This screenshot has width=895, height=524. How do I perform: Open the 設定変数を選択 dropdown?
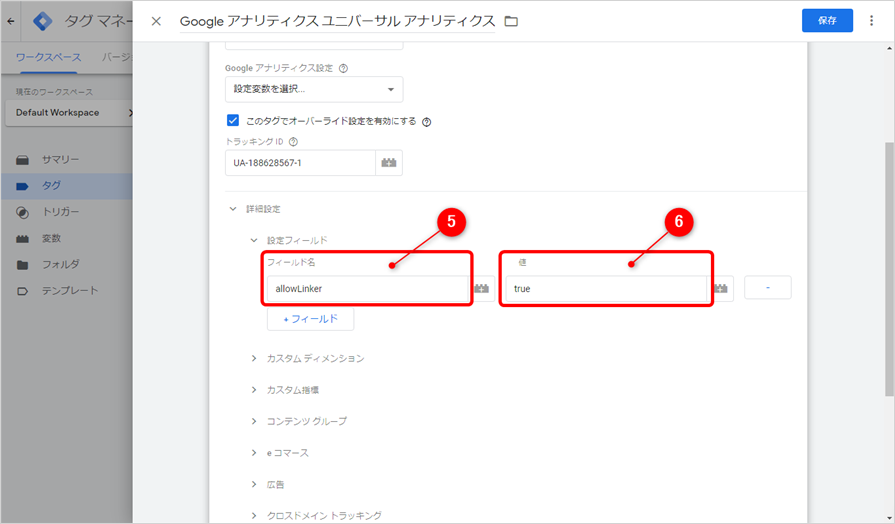(314, 89)
